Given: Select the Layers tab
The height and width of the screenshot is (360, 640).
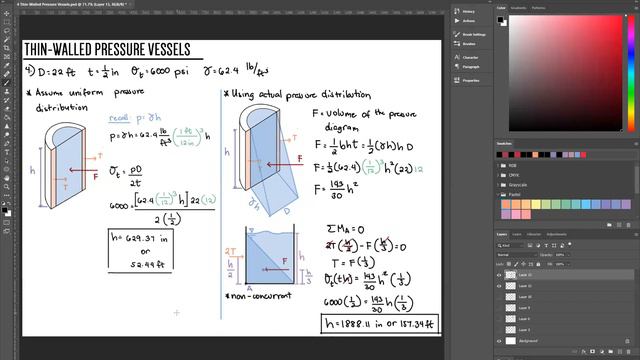Looking at the screenshot, I should (502, 234).
